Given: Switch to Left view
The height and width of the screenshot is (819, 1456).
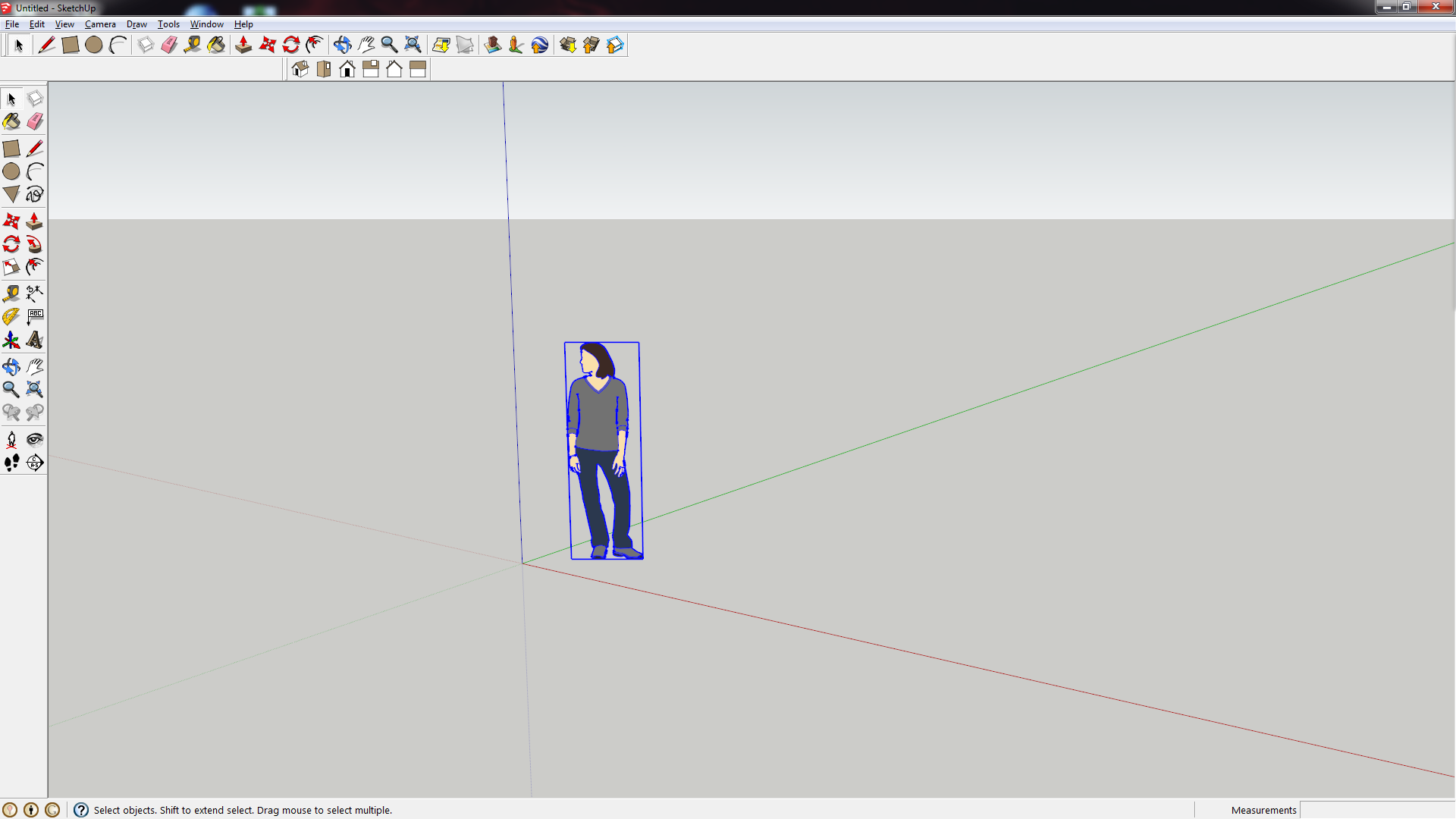Looking at the screenshot, I should click(418, 70).
